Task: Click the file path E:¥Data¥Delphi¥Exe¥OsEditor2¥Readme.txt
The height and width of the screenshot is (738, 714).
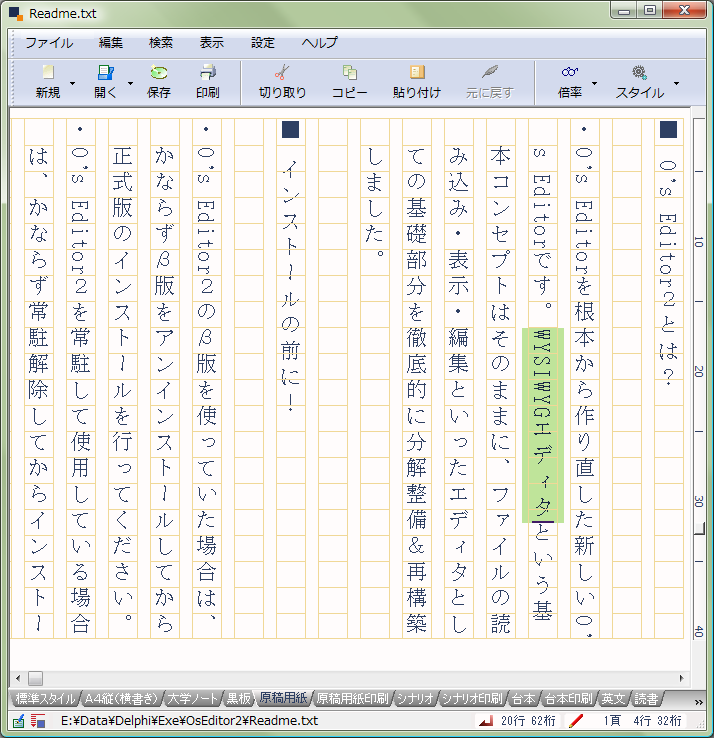Action: [190, 721]
